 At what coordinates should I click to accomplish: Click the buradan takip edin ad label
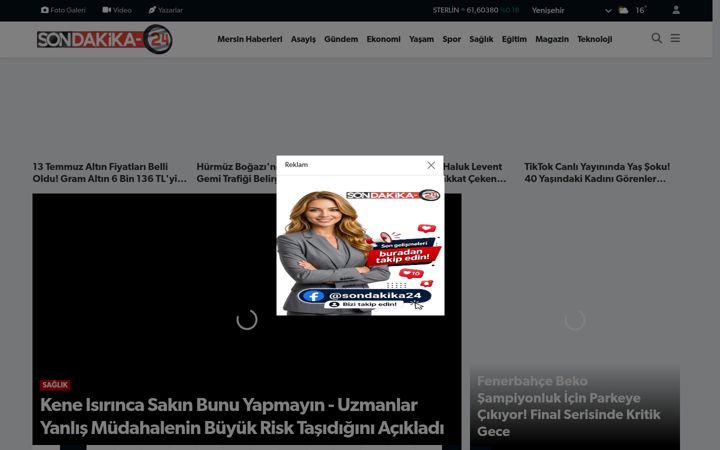403,256
